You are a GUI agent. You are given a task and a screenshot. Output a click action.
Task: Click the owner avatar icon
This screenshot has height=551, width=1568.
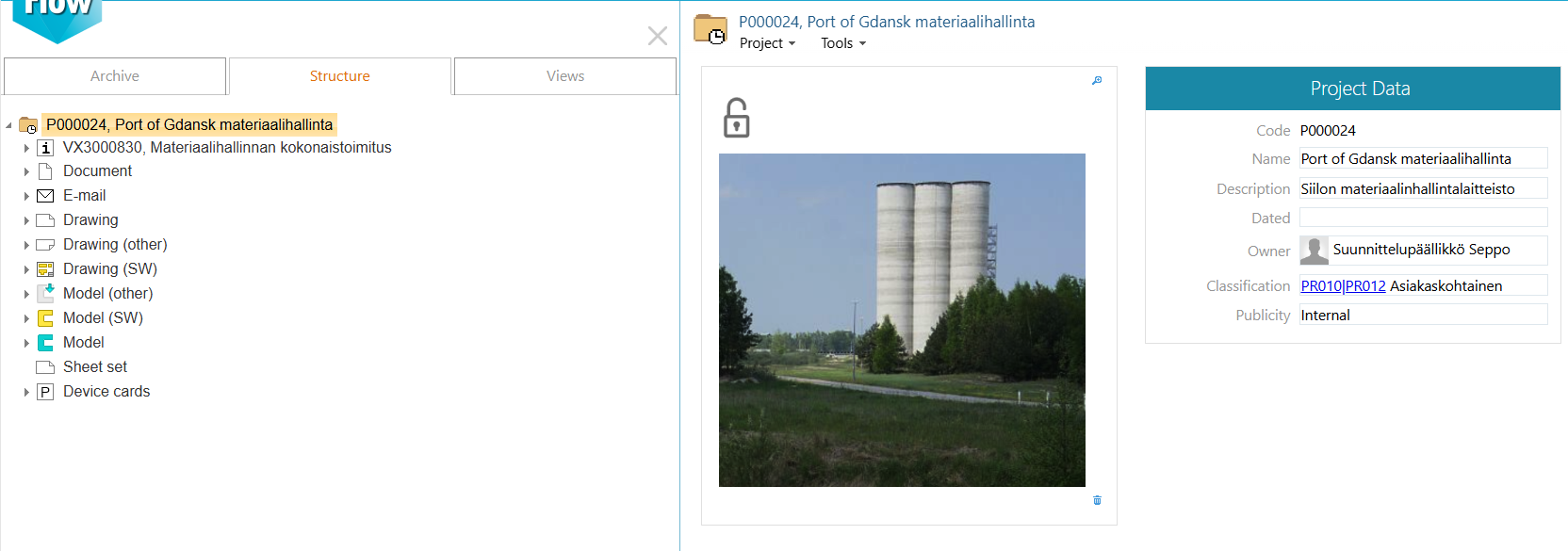pos(1314,251)
